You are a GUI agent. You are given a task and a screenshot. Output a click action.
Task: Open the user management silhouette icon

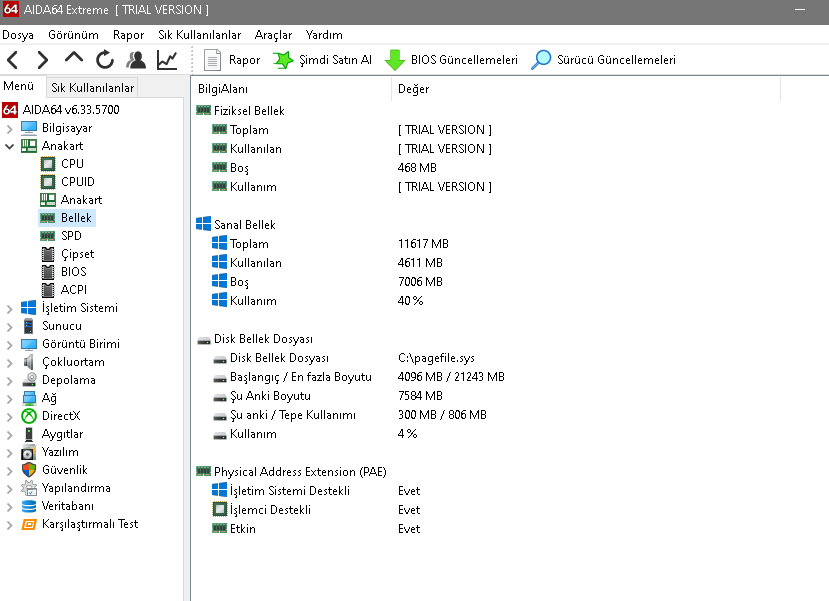click(x=136, y=60)
